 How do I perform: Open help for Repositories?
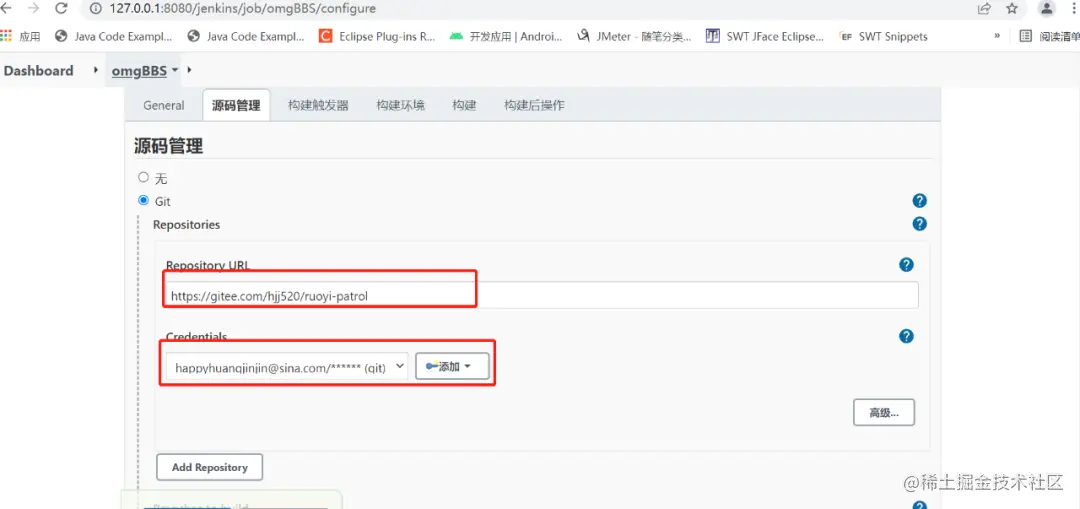click(x=920, y=224)
